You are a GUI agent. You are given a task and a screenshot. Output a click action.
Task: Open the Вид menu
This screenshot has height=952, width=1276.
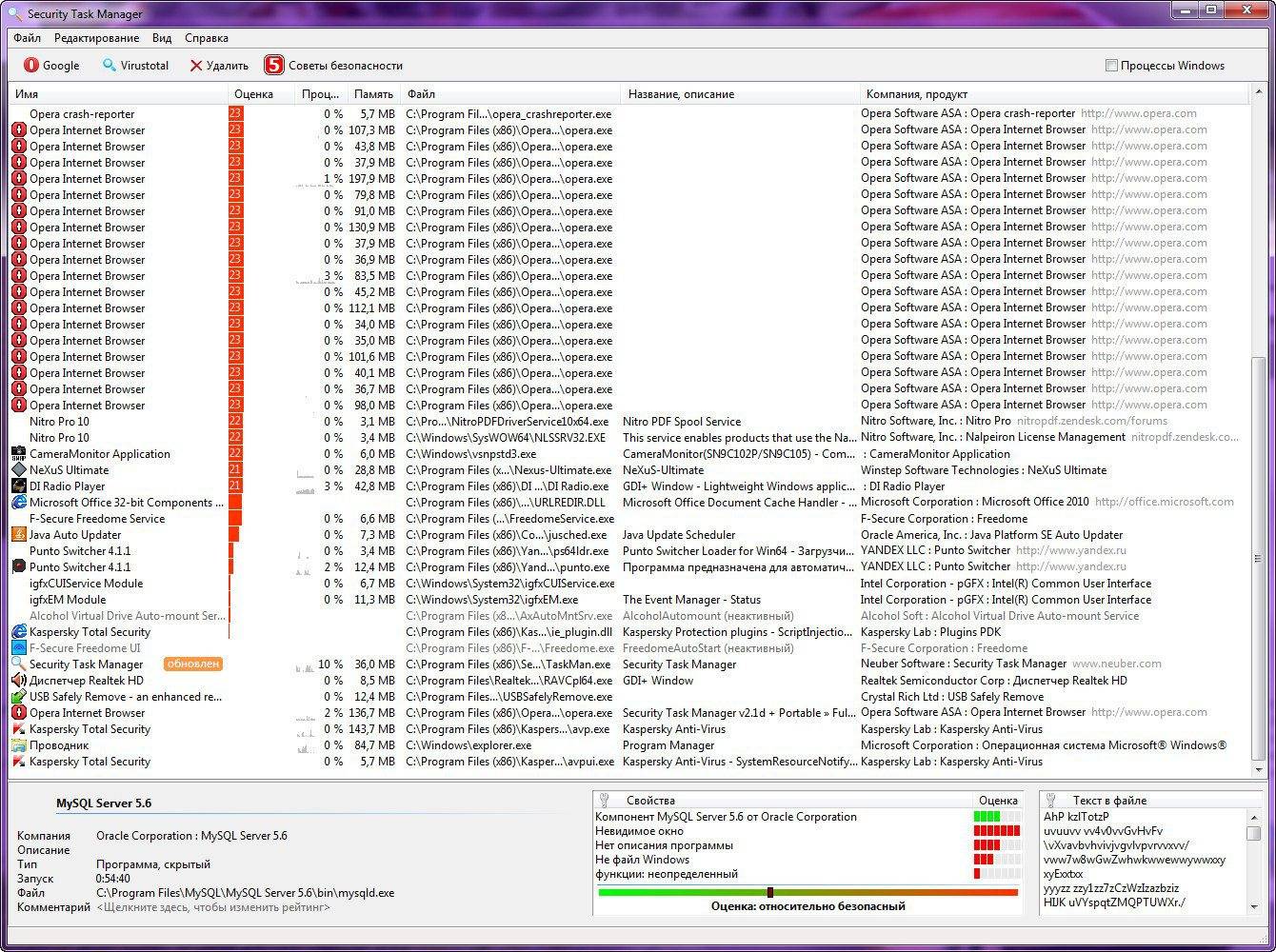click(x=162, y=38)
